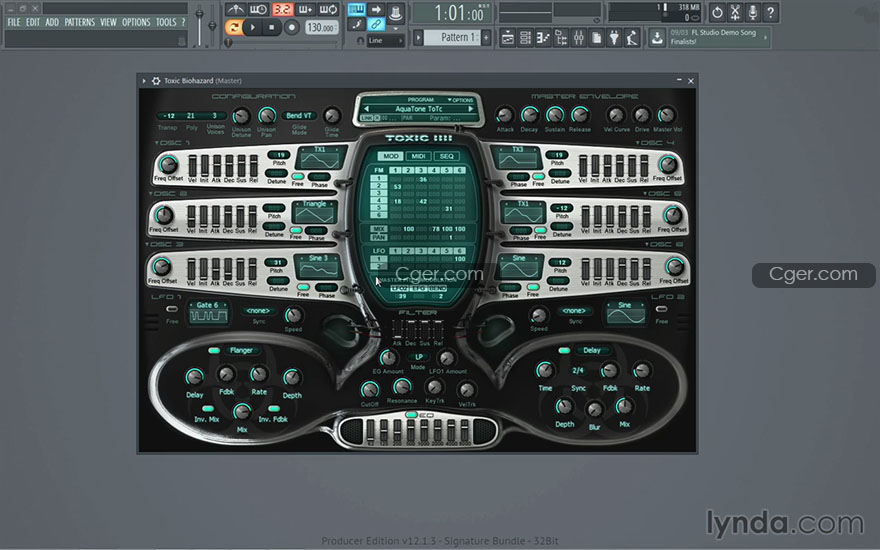
Task: Click the tempo tapper figure icon
Action: 632,38
